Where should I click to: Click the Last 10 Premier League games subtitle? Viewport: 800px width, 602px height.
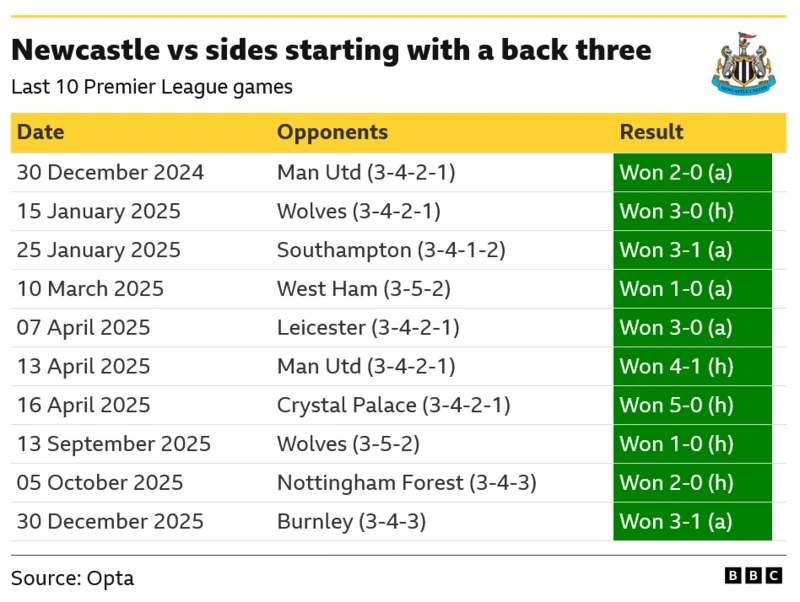tap(152, 87)
